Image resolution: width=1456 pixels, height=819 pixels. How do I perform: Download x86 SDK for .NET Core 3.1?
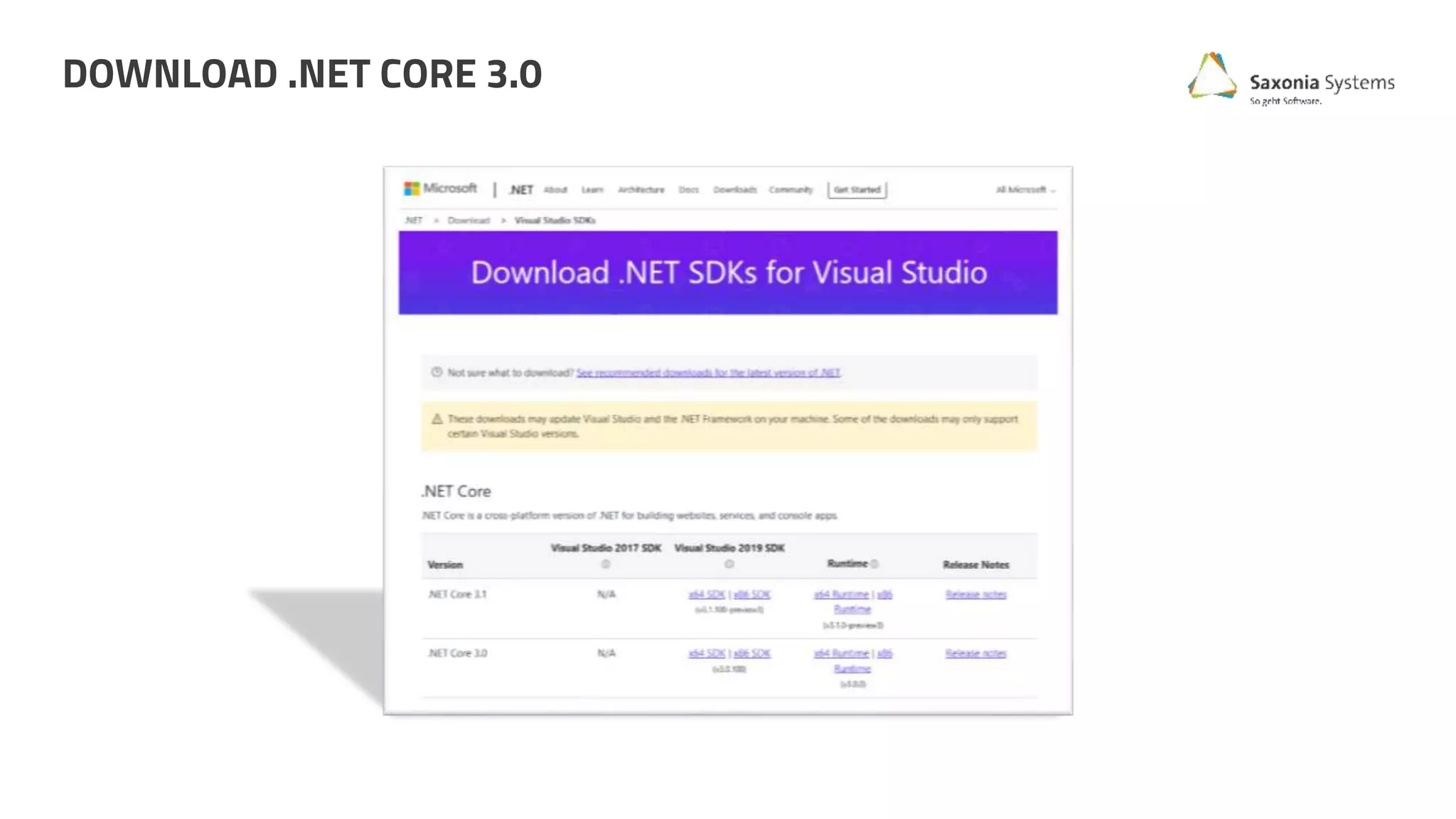tap(751, 594)
